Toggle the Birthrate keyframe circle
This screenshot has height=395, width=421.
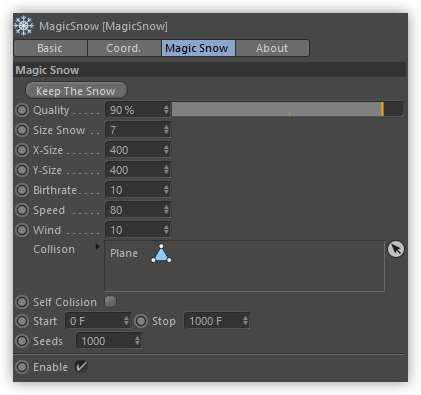click(x=22, y=190)
